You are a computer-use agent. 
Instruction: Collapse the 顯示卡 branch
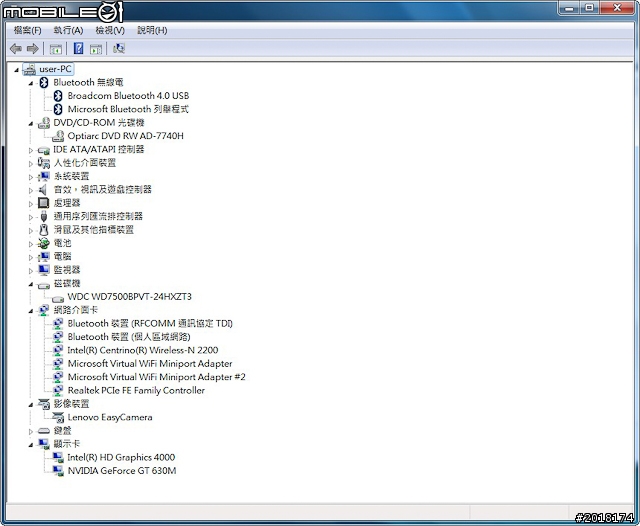pos(31,445)
